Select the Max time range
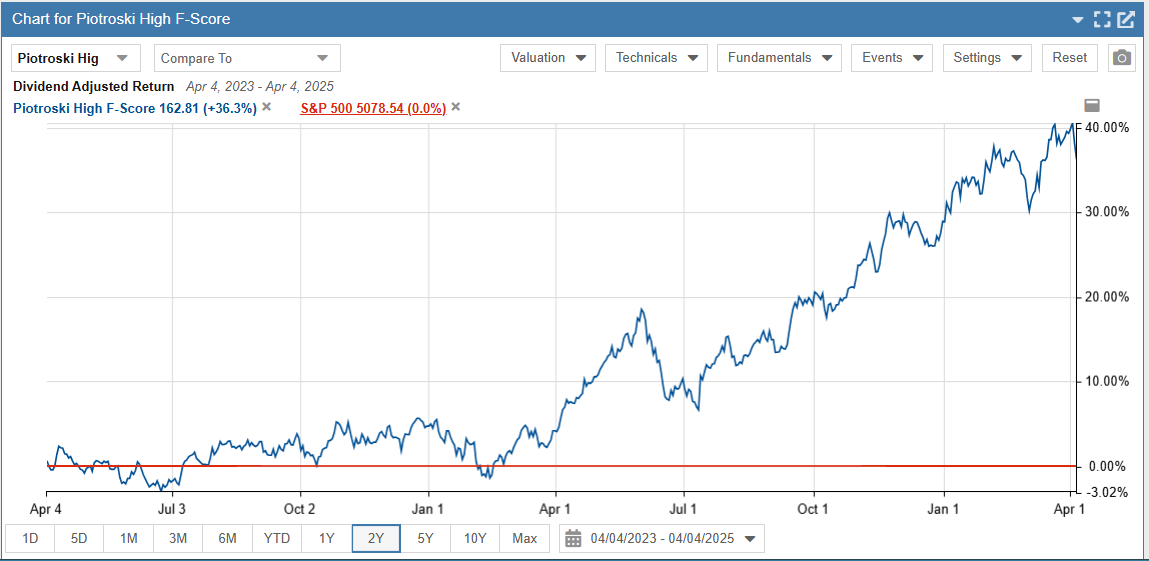 (524, 539)
